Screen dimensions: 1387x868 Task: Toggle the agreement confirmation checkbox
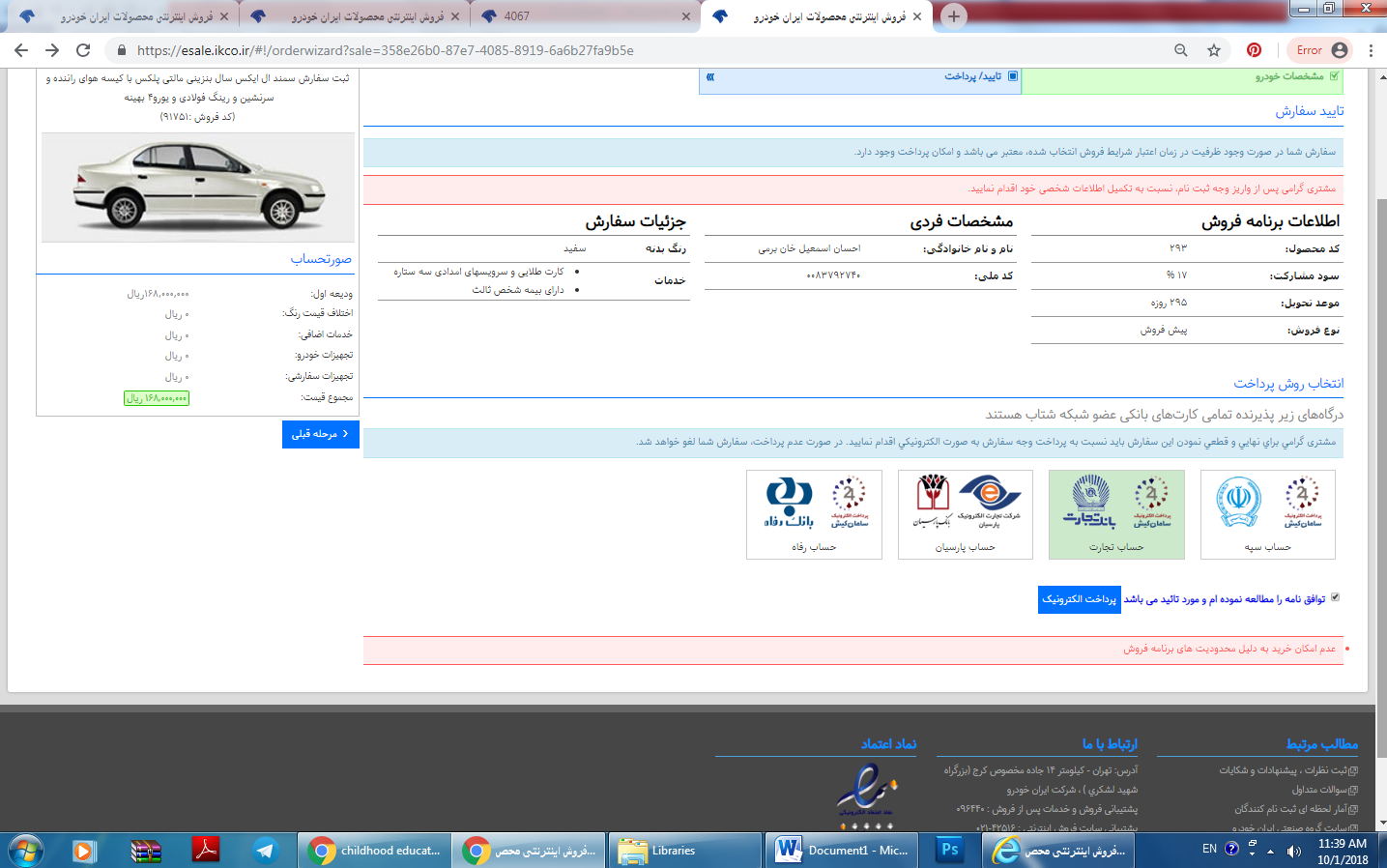tap(1335, 597)
